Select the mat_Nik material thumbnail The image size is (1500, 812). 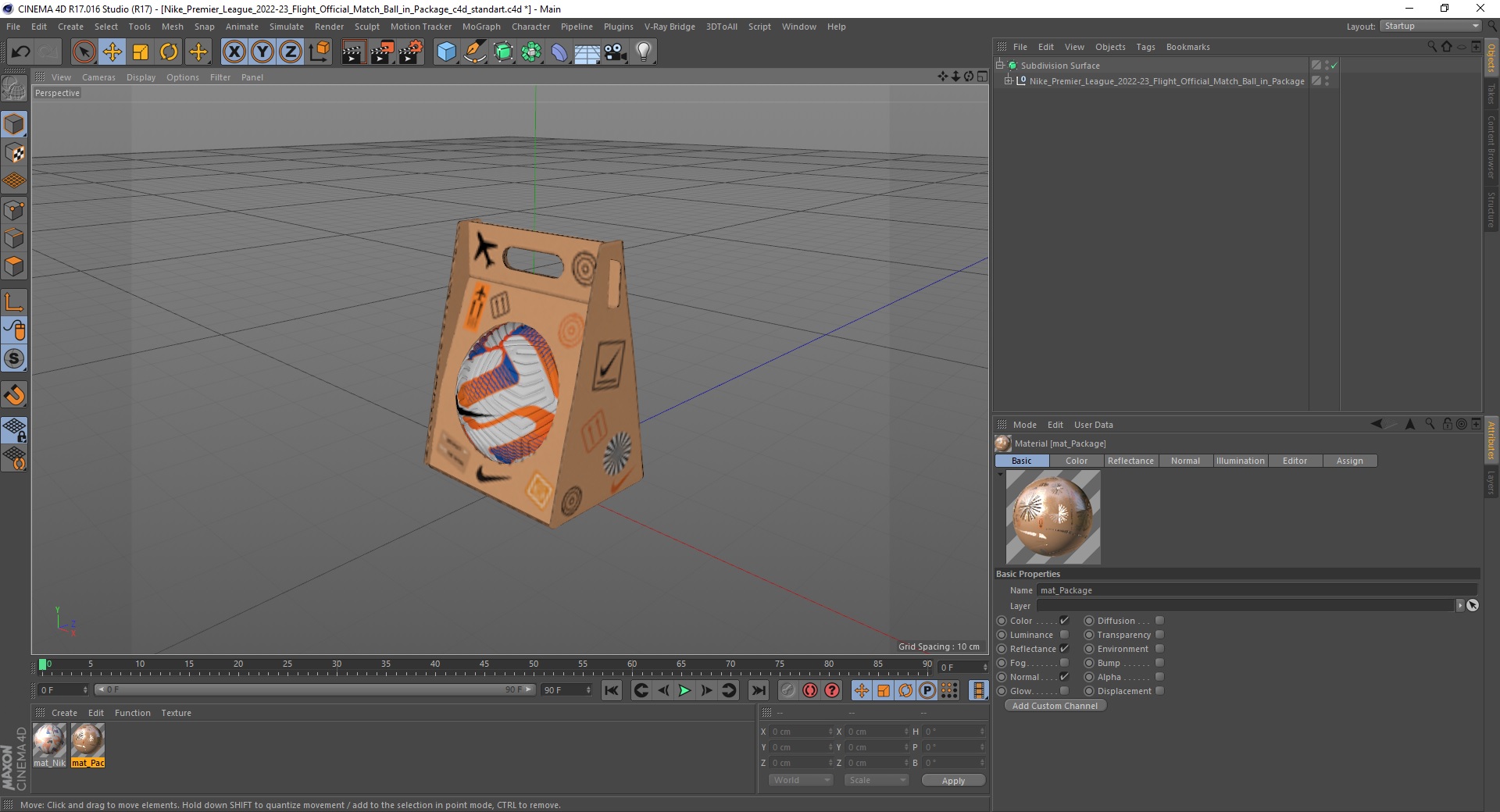(49, 741)
